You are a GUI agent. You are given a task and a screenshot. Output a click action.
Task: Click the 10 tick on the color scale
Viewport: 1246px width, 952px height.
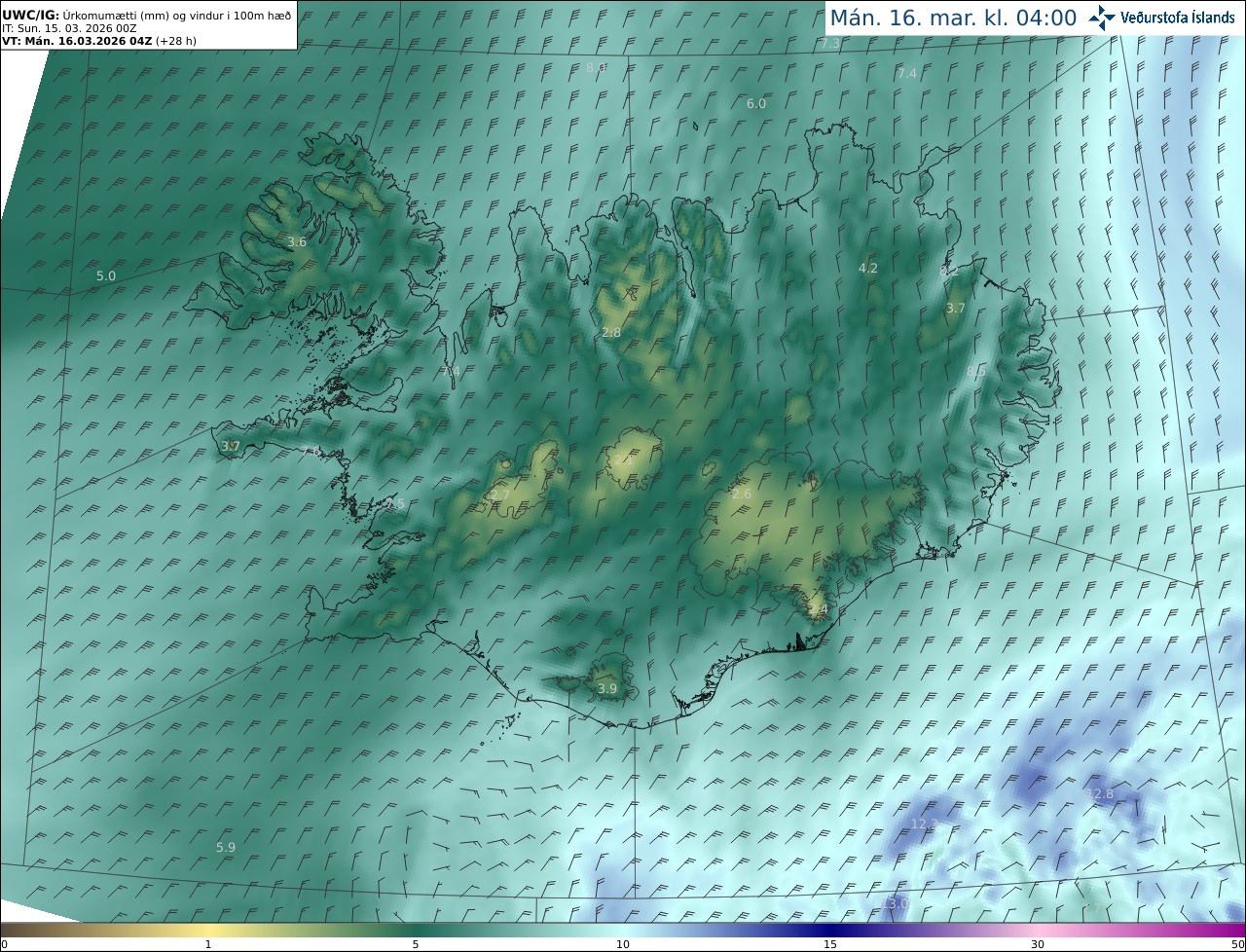623,945
